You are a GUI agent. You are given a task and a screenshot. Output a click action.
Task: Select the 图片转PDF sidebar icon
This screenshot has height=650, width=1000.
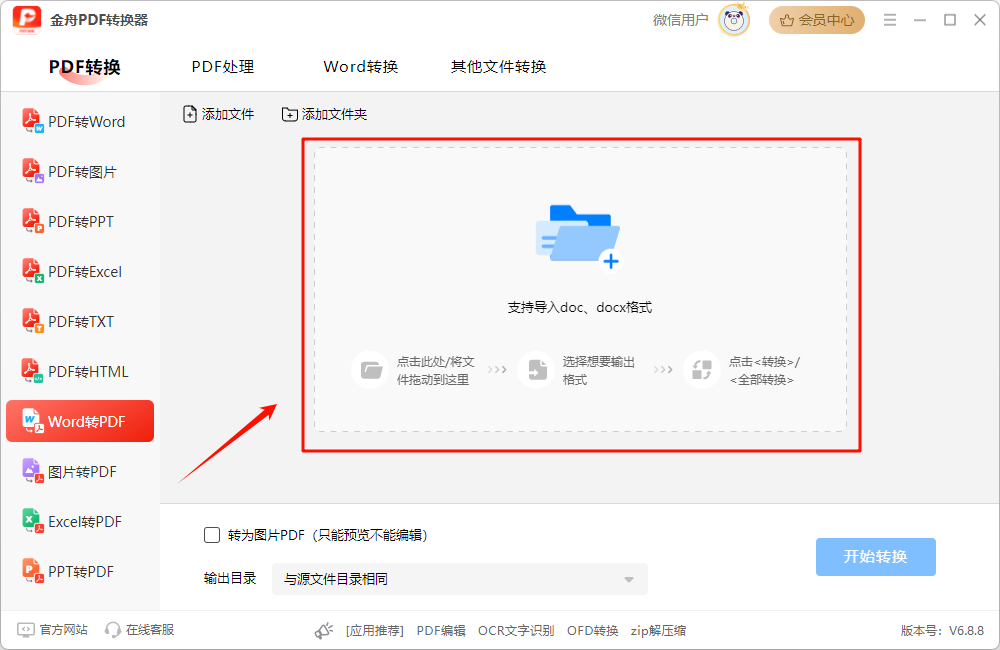(33, 471)
